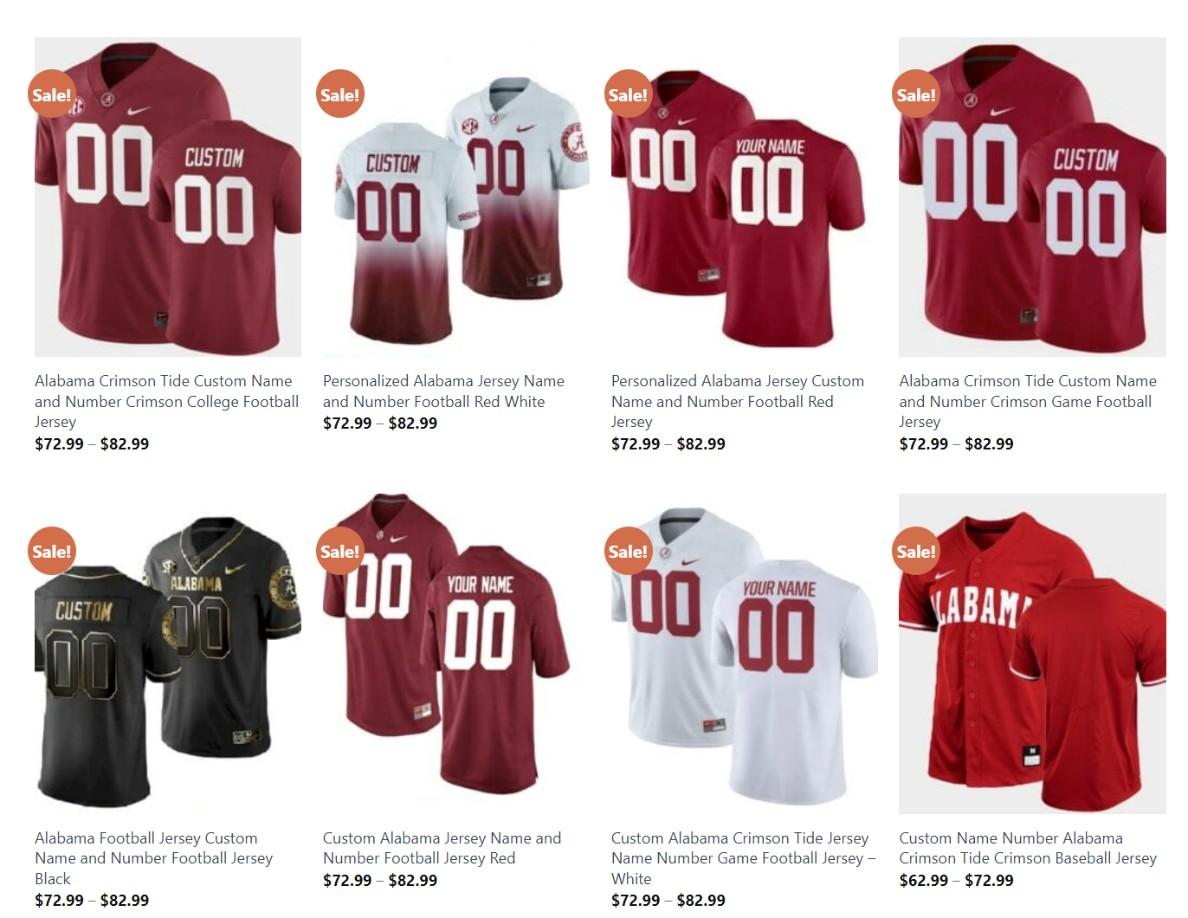Select the red-white gradient jersey image

456,197
